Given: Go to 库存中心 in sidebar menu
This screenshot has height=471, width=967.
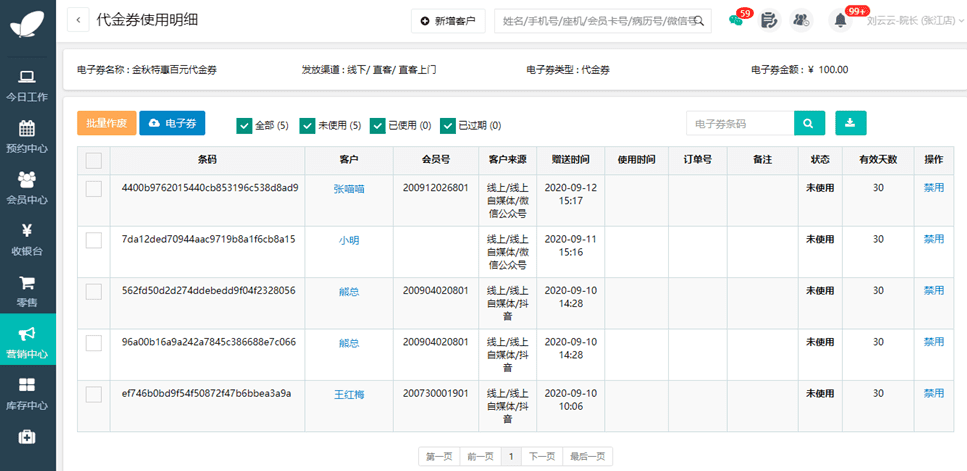Looking at the screenshot, I should click(27, 393).
